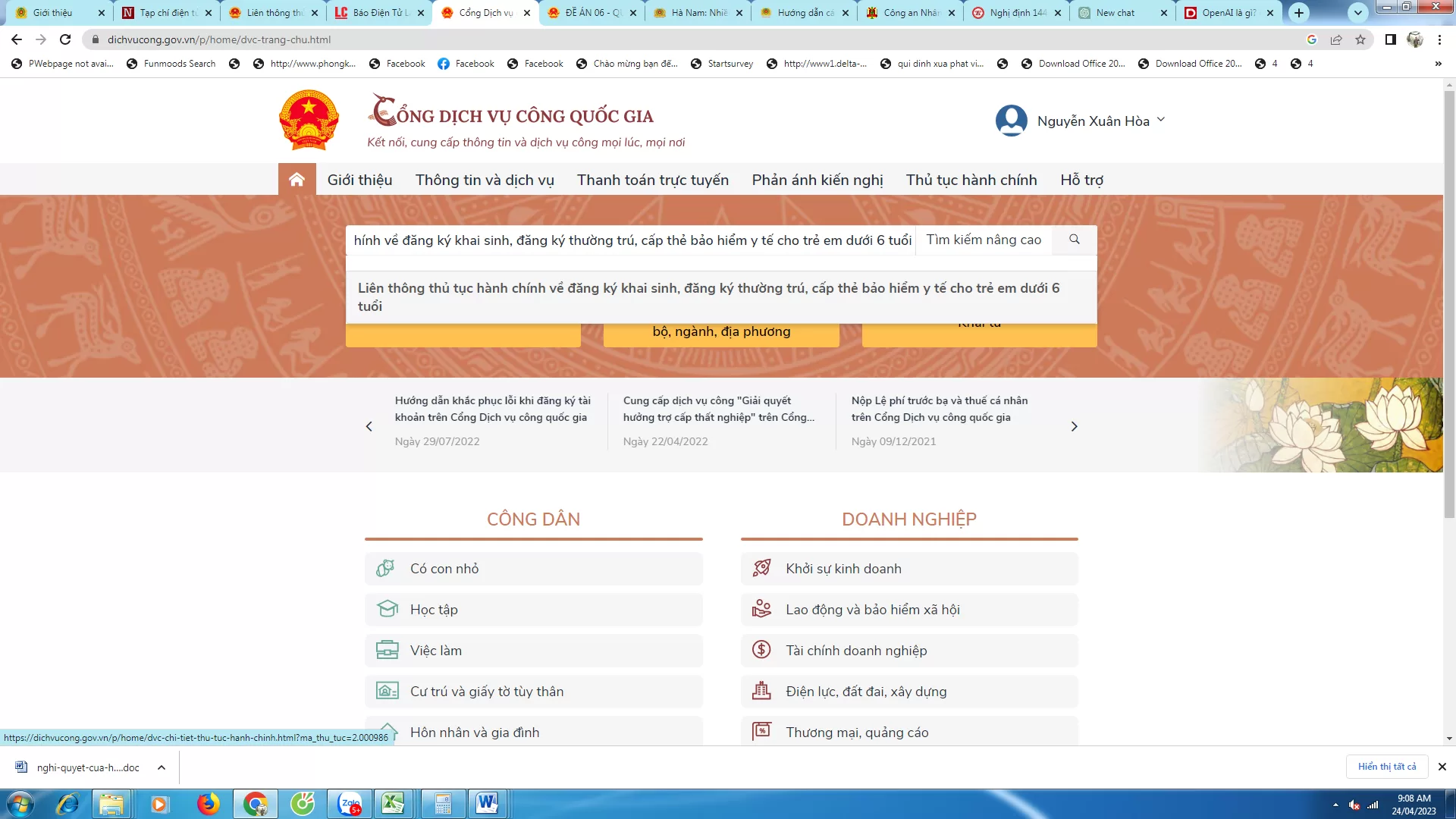Open the user avatar icon
This screenshot has height=819, width=1456.
(x=1011, y=121)
